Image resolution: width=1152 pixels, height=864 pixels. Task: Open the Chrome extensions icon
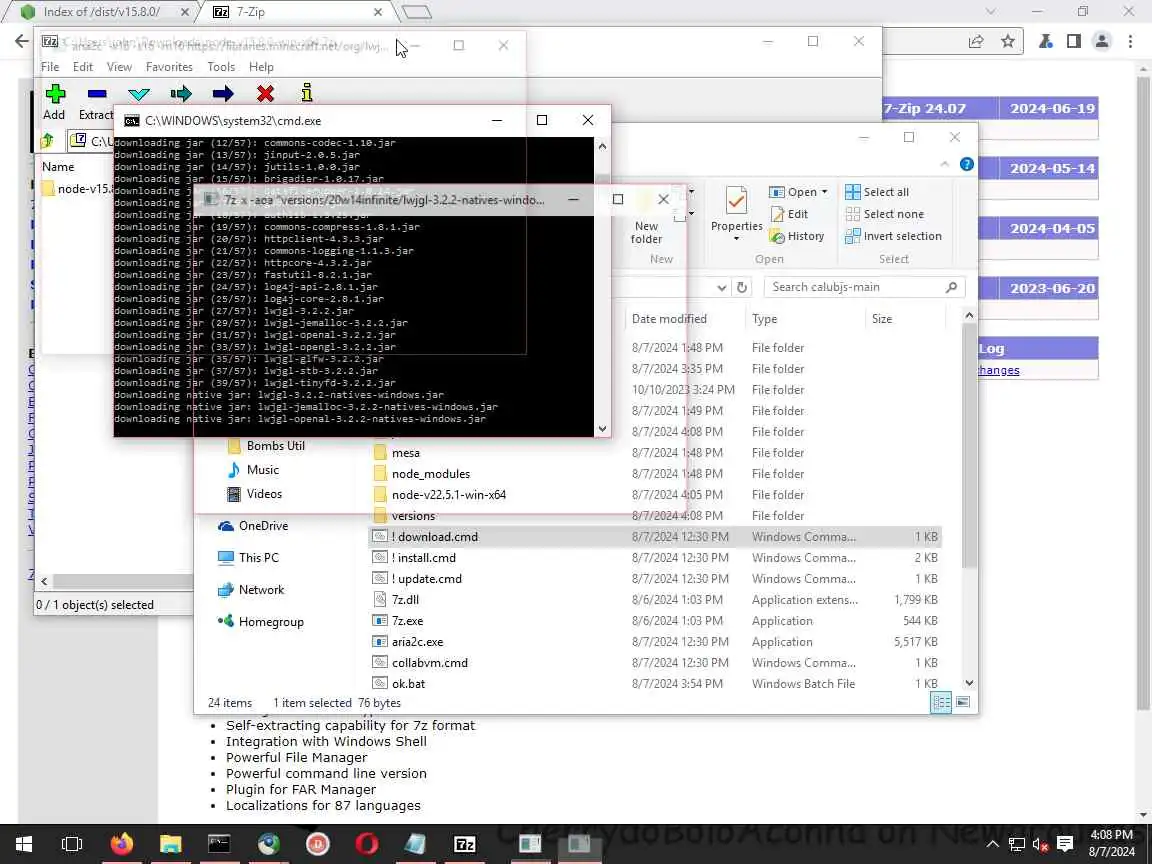coord(1046,41)
